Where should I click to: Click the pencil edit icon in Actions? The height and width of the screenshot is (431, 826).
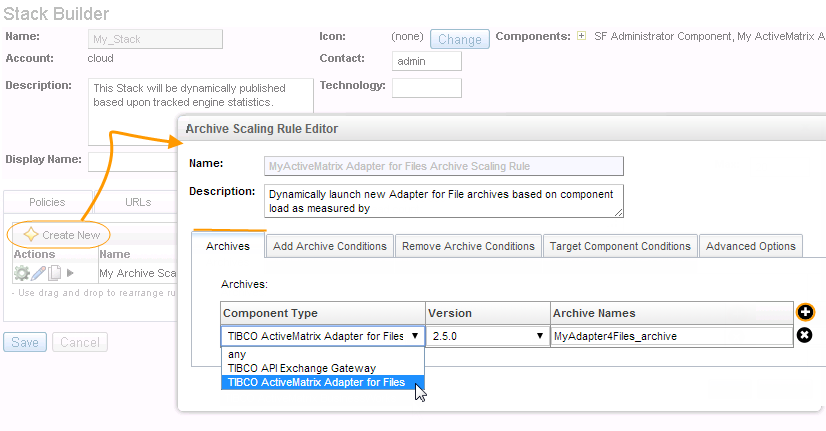39,273
